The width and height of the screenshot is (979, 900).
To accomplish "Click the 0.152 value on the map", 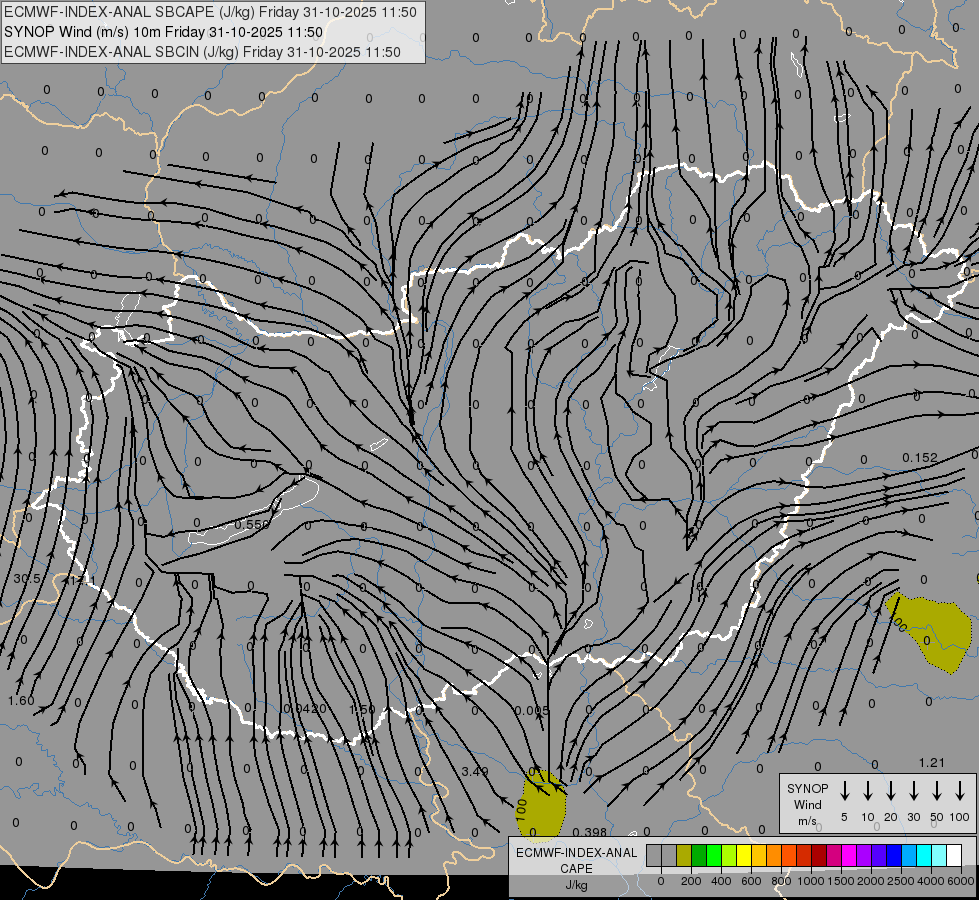I will (920, 458).
